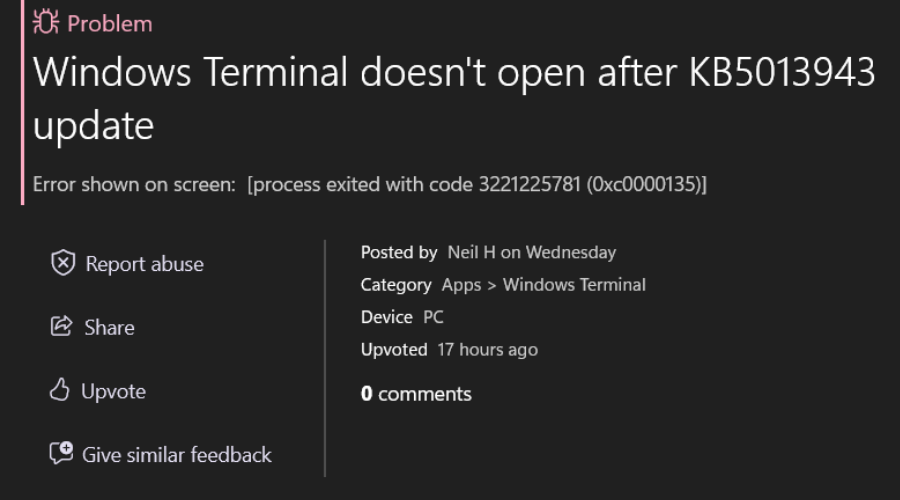Click the Report abuse shield icon
Image resolution: width=900 pixels, height=500 pixels.
[63, 263]
